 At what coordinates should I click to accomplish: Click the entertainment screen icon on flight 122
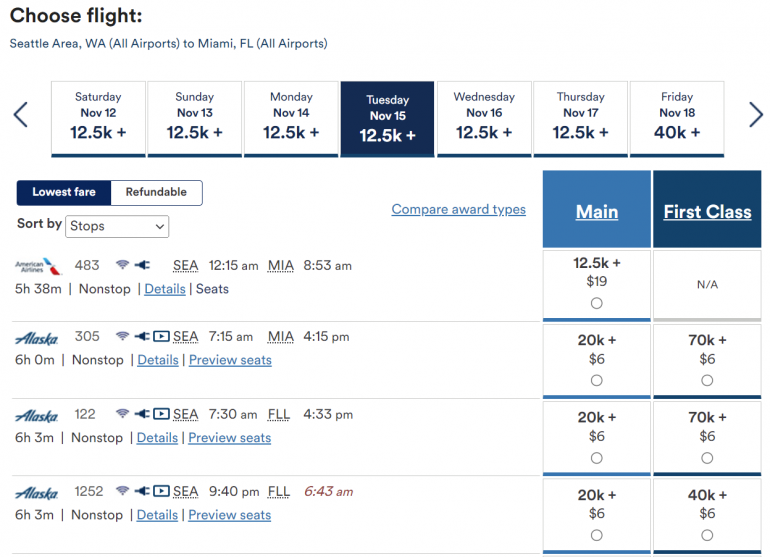161,414
